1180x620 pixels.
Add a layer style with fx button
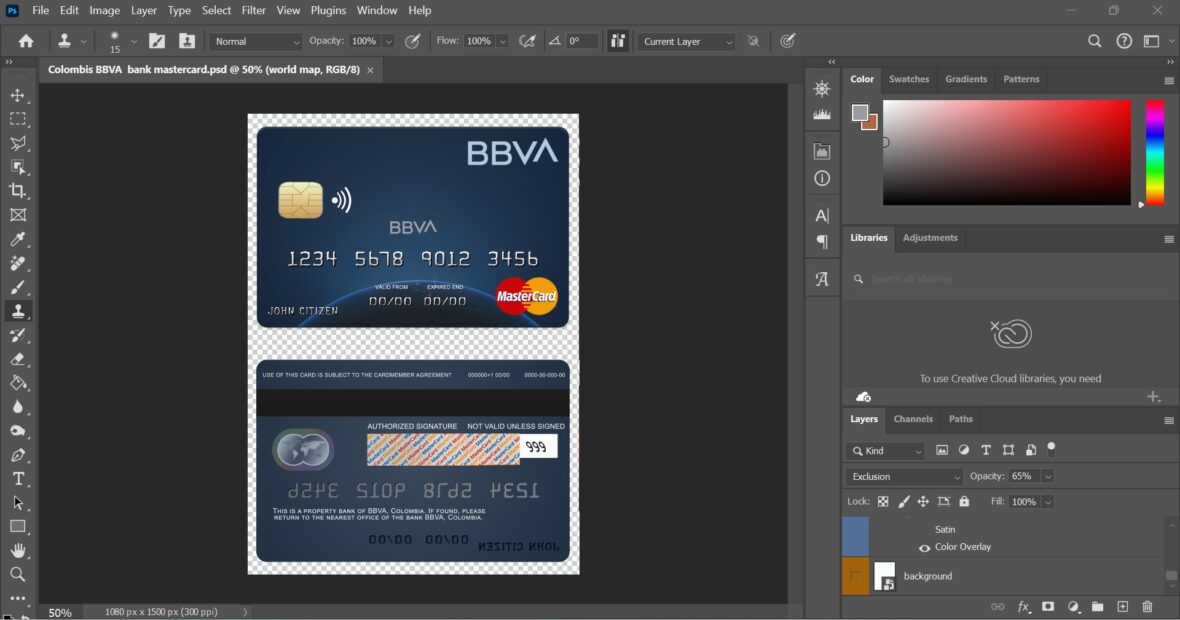point(1023,606)
